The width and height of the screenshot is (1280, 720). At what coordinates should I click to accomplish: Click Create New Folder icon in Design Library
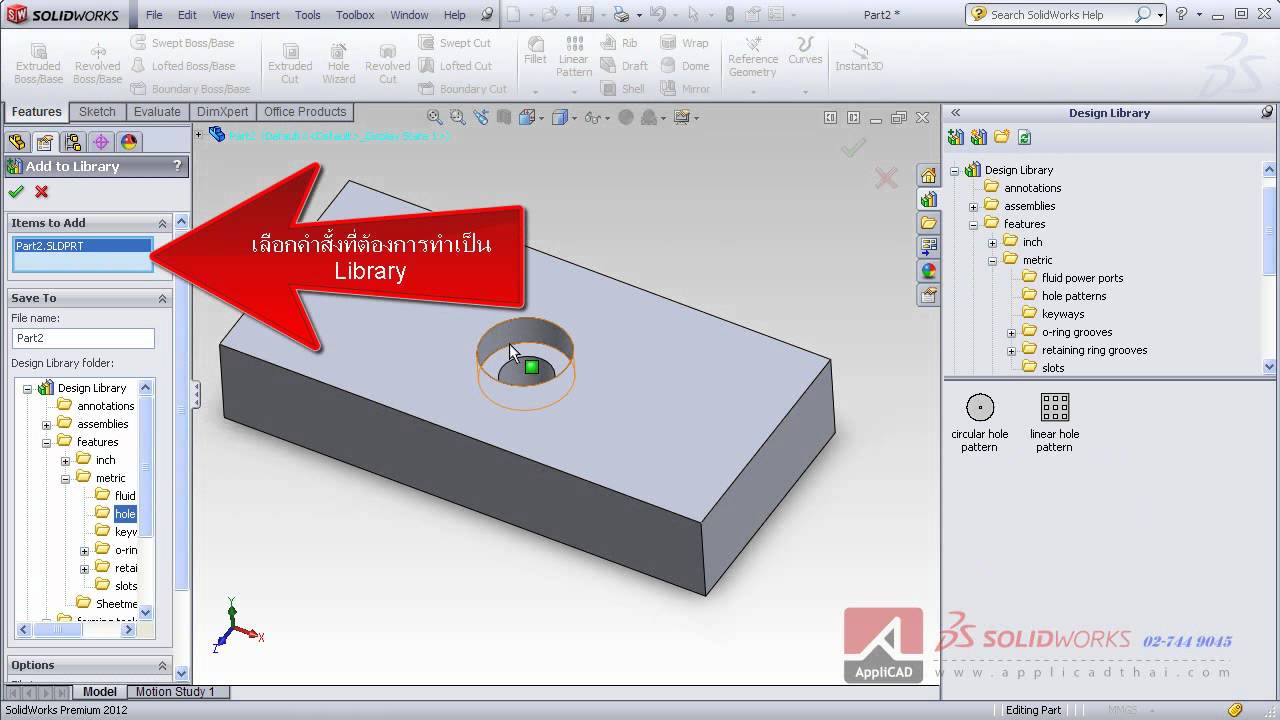[1002, 137]
